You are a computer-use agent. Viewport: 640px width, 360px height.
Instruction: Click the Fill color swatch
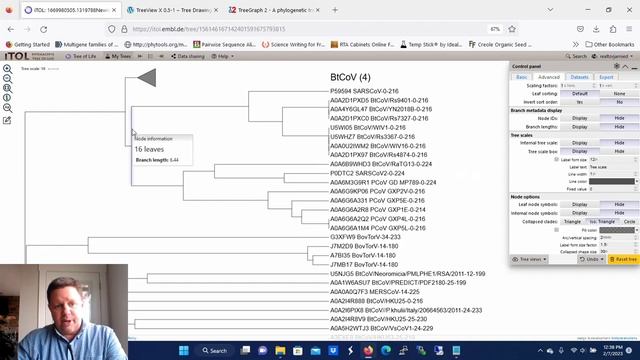point(616,230)
